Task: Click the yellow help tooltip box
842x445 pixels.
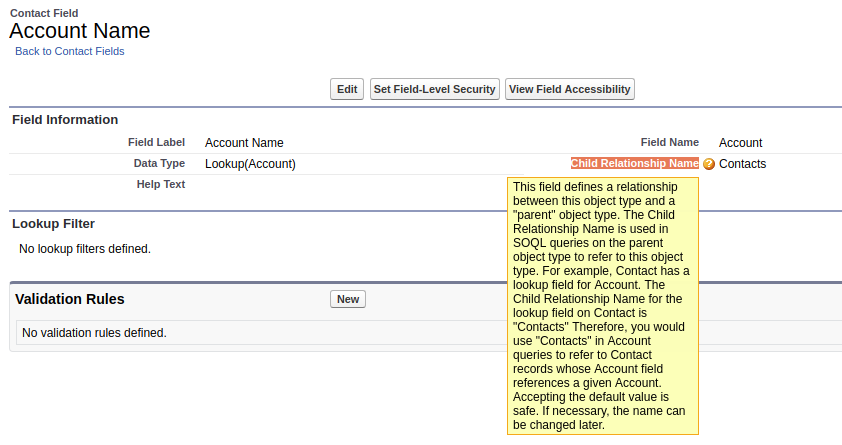Action: pyautogui.click(x=602, y=306)
